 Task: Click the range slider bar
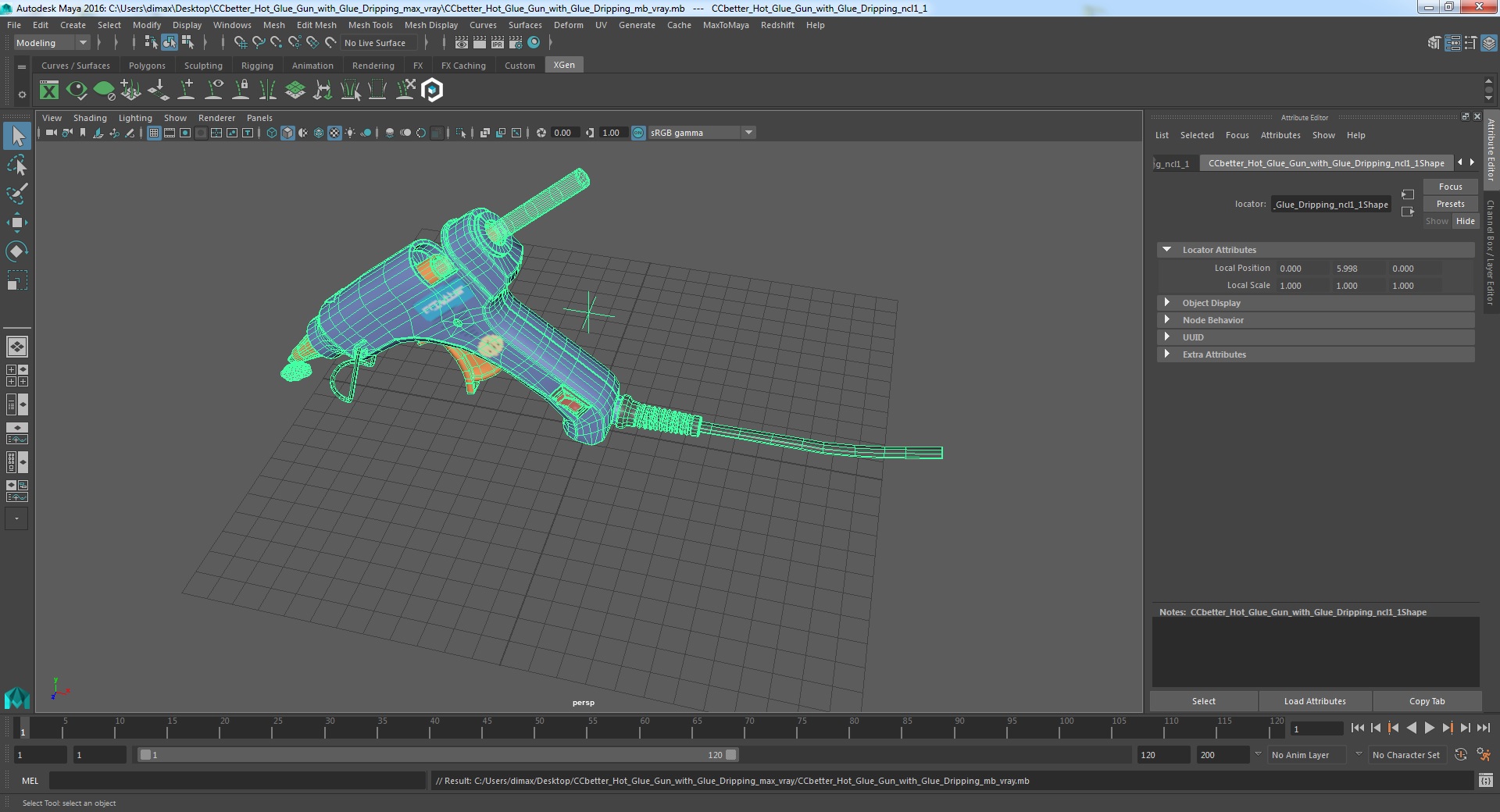437,755
